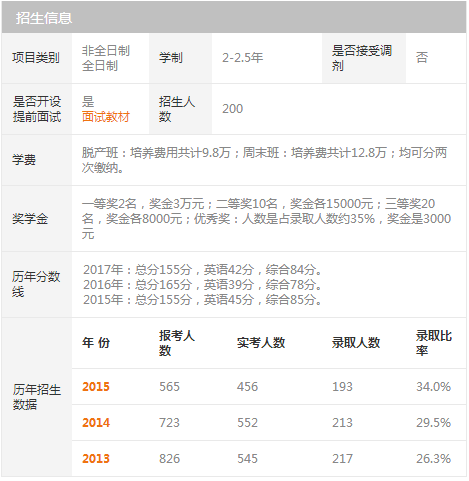
Task: Click the 非全日制 全日制 value cell
Action: point(110,58)
